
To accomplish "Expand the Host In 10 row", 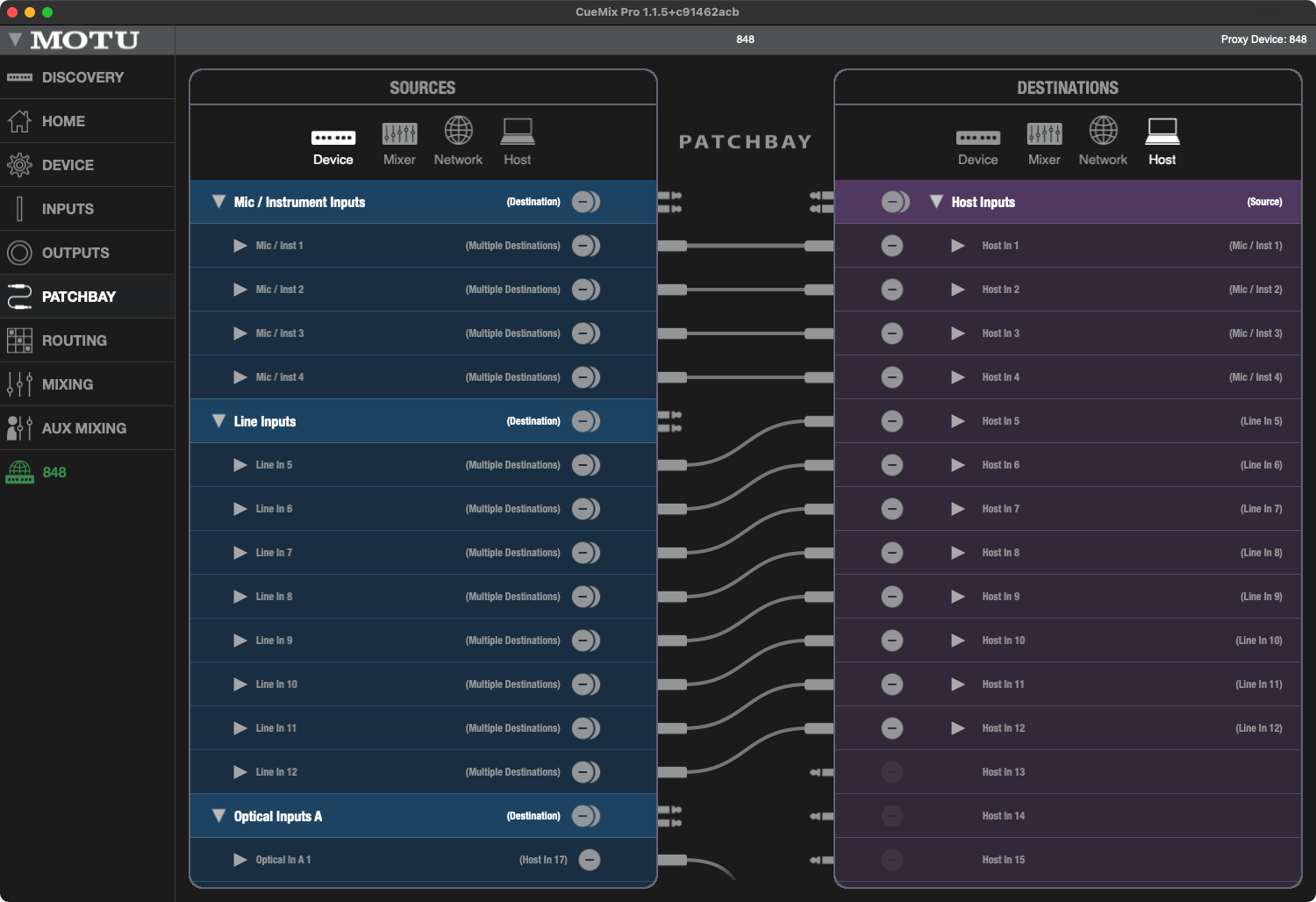I will (958, 641).
